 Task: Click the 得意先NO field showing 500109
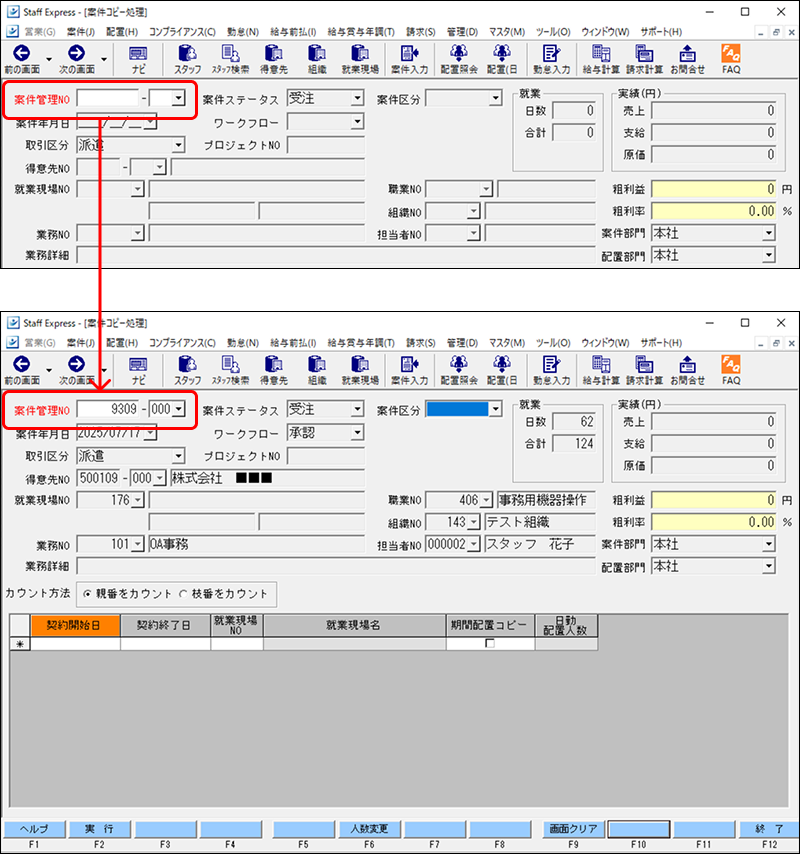(99, 478)
